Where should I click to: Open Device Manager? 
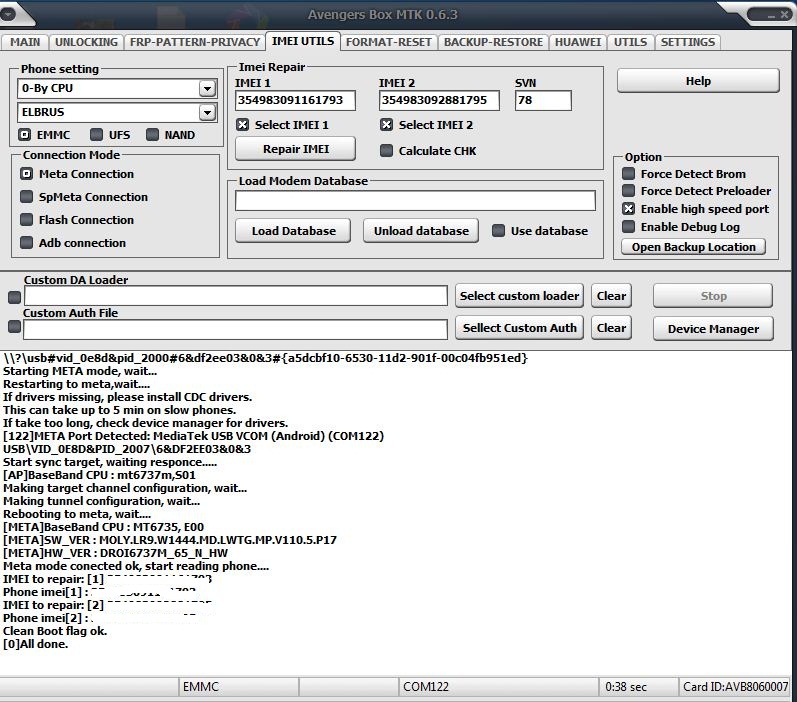tap(713, 329)
